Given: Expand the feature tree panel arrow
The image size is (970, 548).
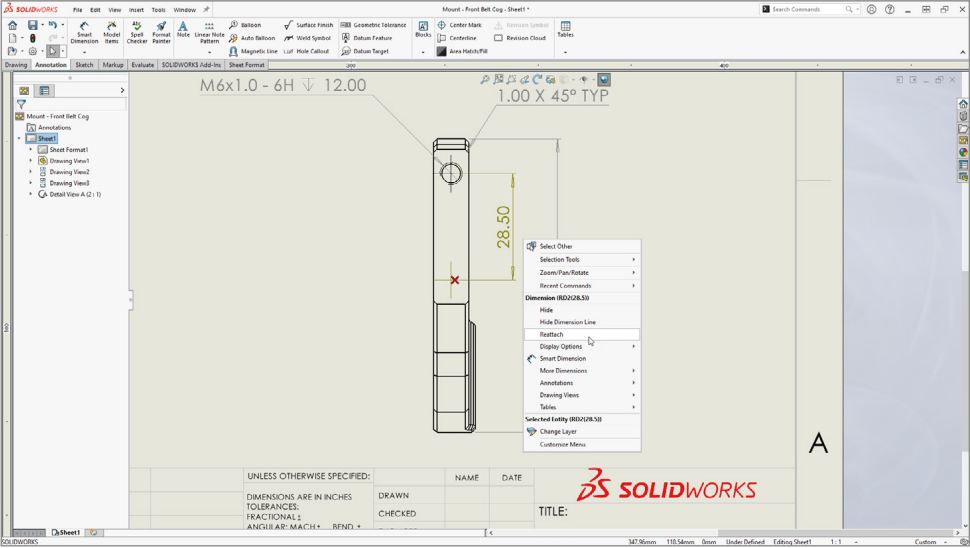Looking at the screenshot, I should 122,90.
